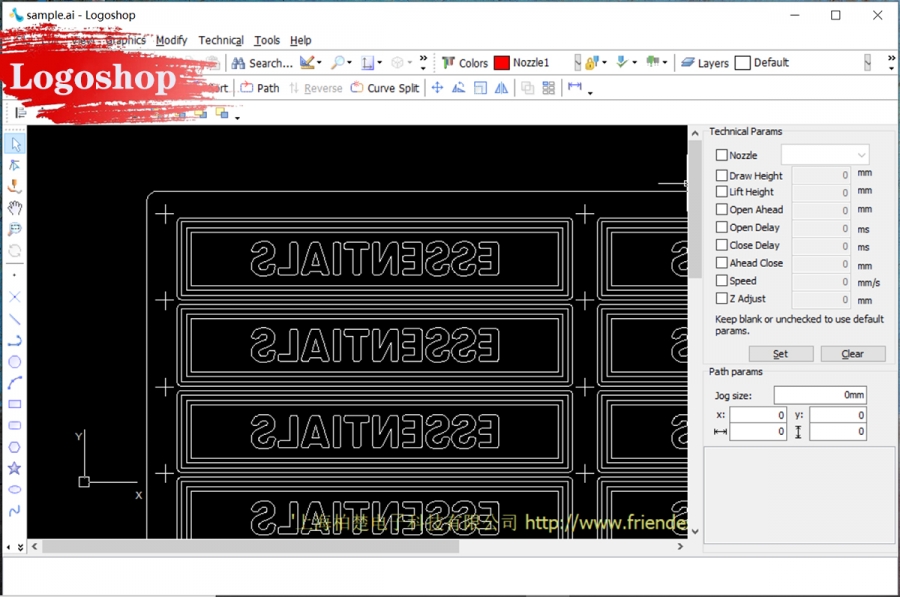Click the Curve Split button
This screenshot has width=900, height=597.
(x=385, y=88)
